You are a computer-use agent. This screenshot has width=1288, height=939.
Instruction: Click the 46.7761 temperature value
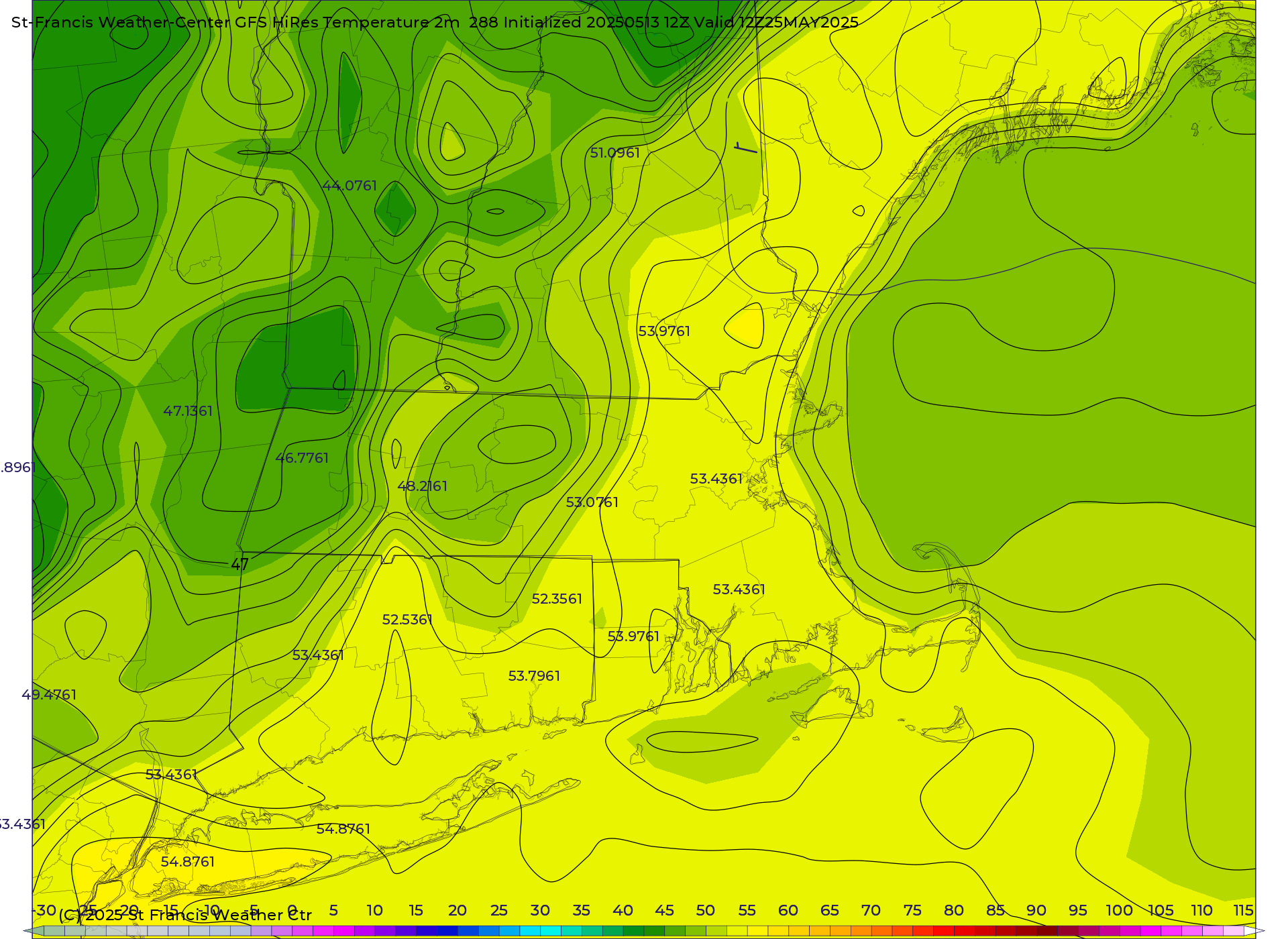(x=302, y=458)
